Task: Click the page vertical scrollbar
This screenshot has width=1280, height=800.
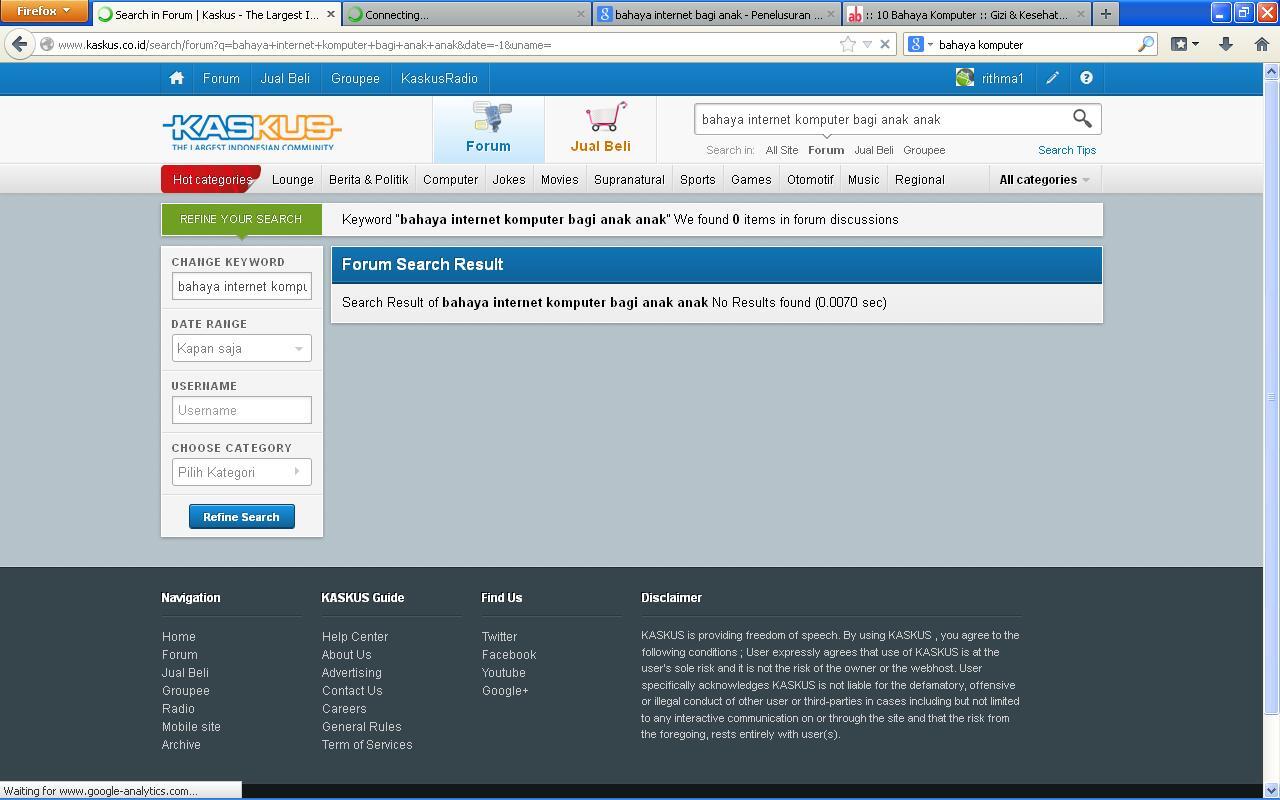Action: coord(1272,396)
